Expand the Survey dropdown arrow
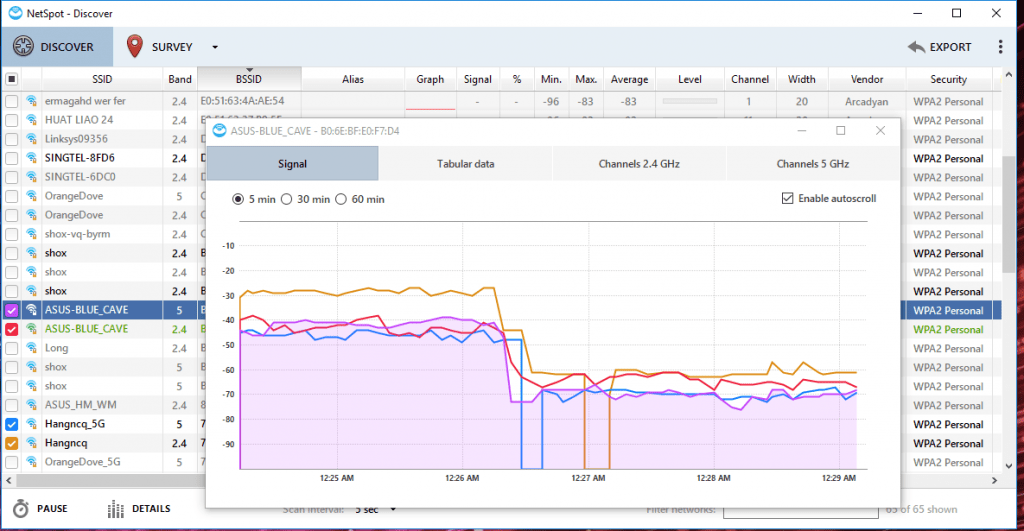Image resolution: width=1024 pixels, height=531 pixels. pos(215,47)
